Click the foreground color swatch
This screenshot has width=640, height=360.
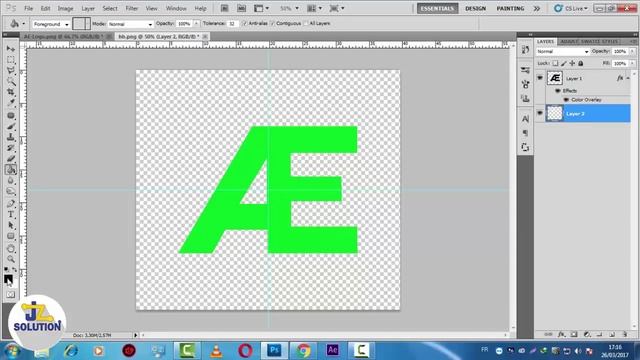(8, 279)
